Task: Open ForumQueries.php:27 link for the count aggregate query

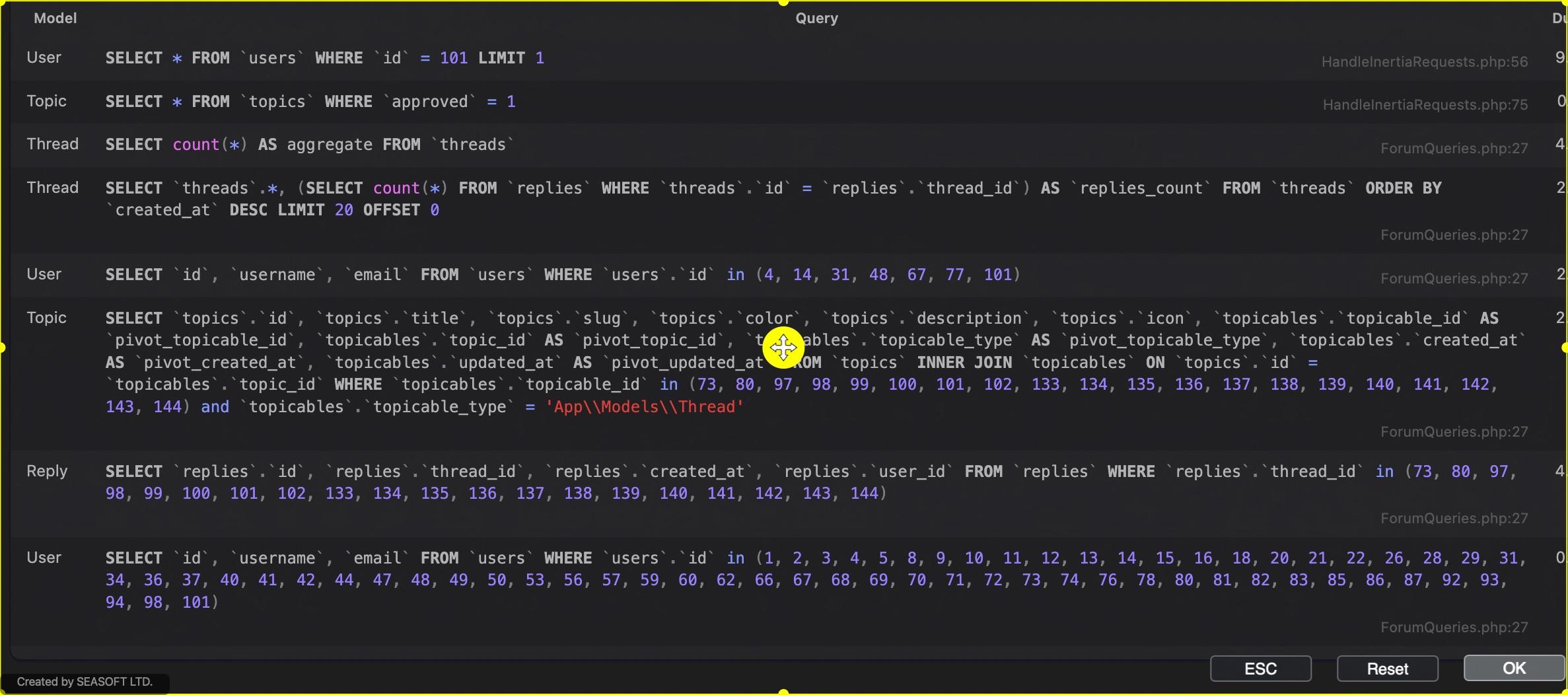Action: pyautogui.click(x=1454, y=148)
